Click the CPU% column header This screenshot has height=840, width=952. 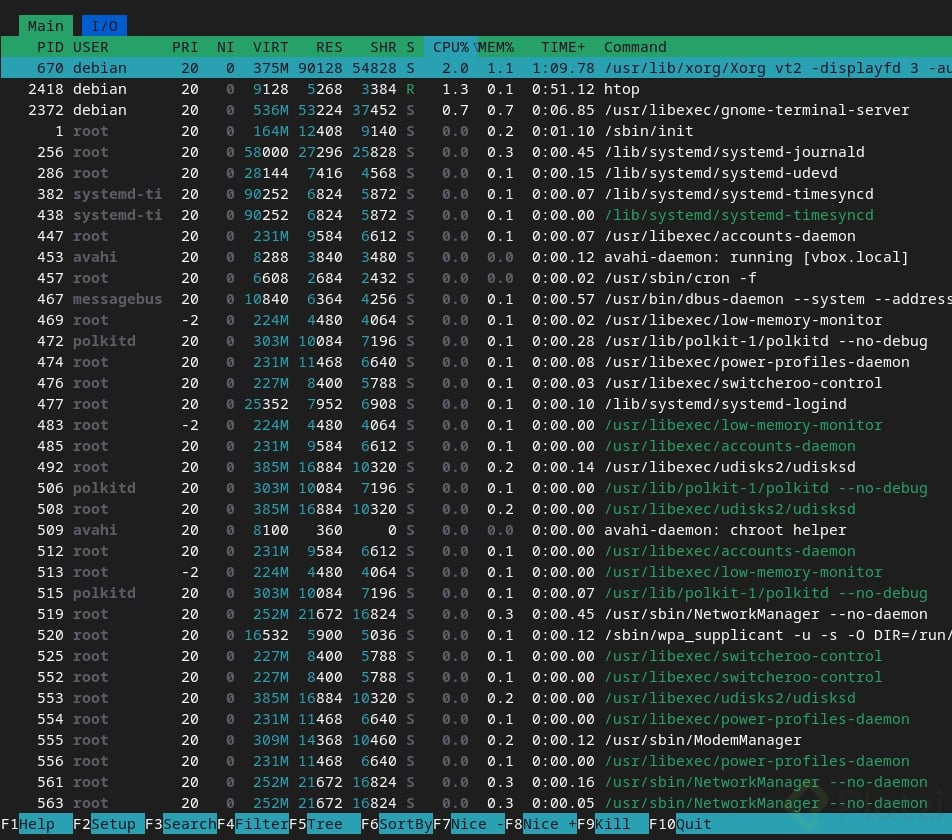tap(450, 47)
